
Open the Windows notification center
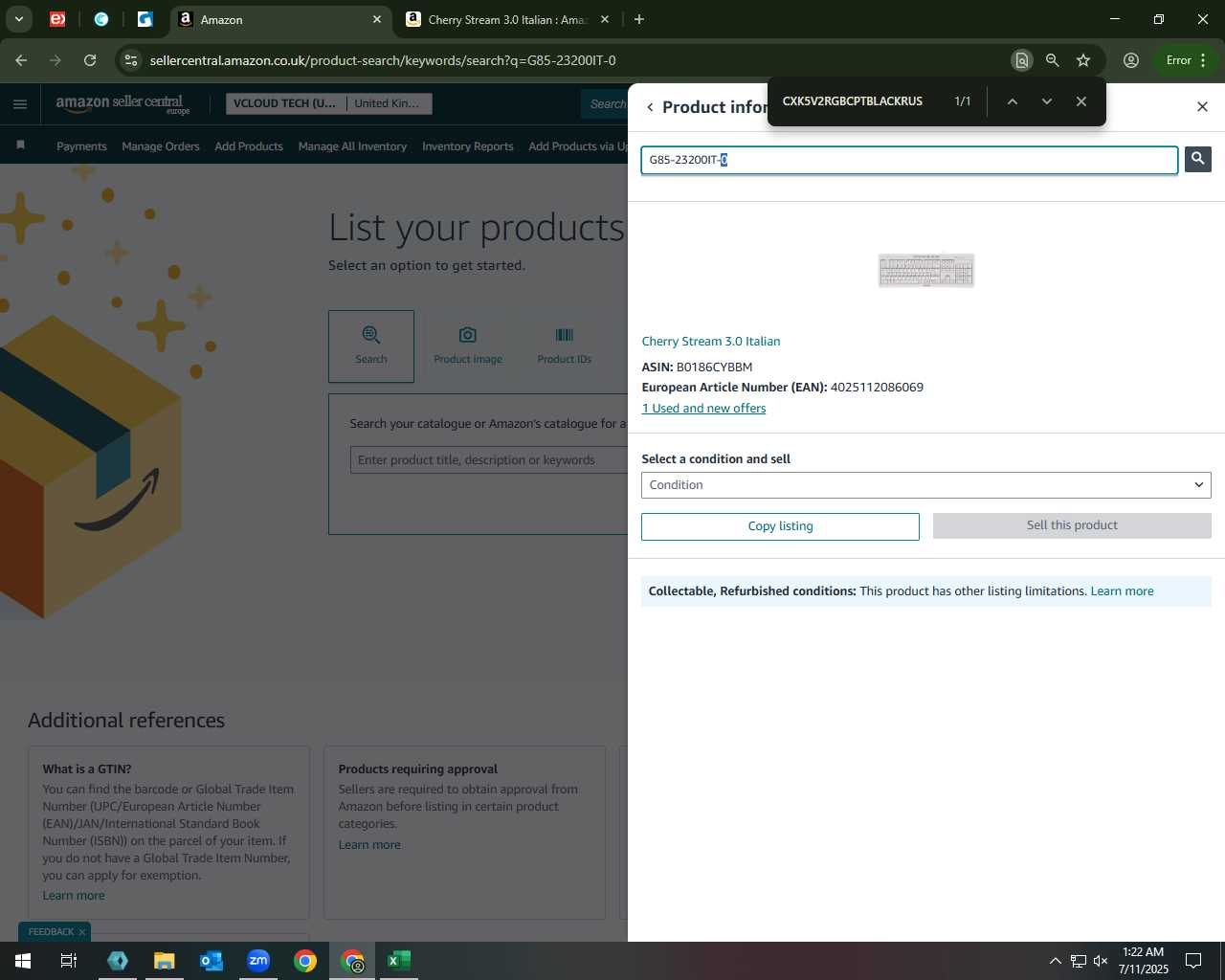(x=1193, y=961)
